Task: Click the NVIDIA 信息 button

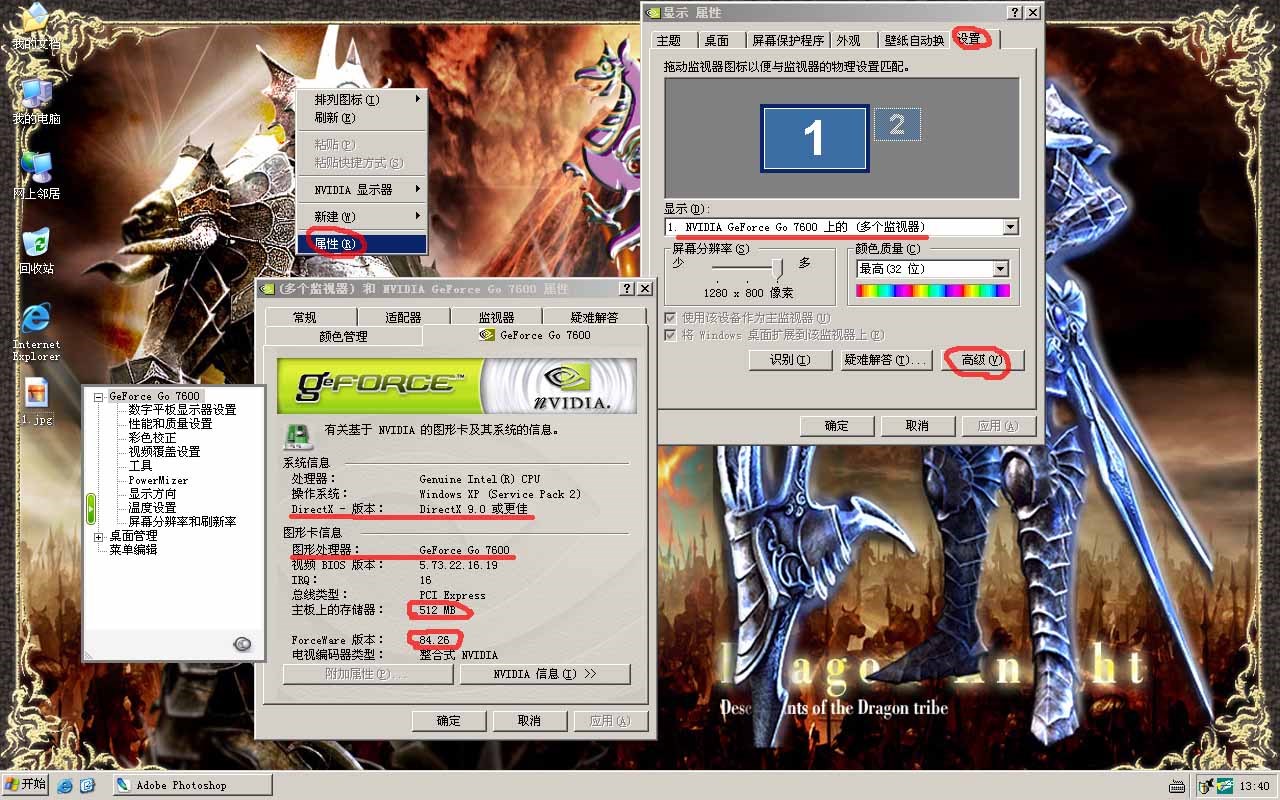Action: coord(545,674)
